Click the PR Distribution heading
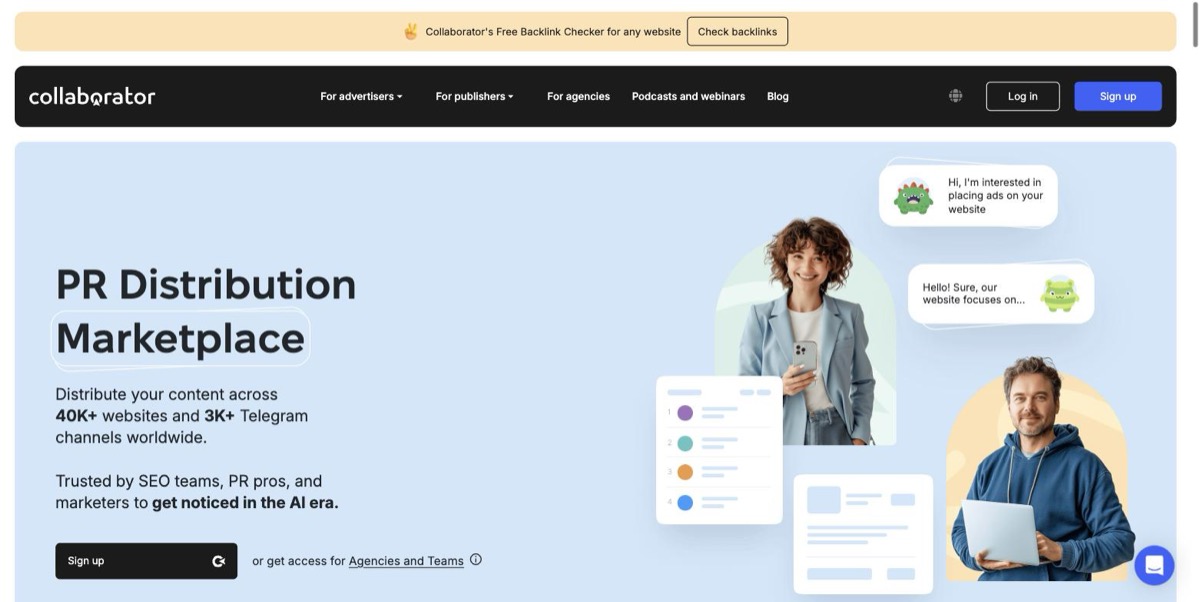 point(206,284)
